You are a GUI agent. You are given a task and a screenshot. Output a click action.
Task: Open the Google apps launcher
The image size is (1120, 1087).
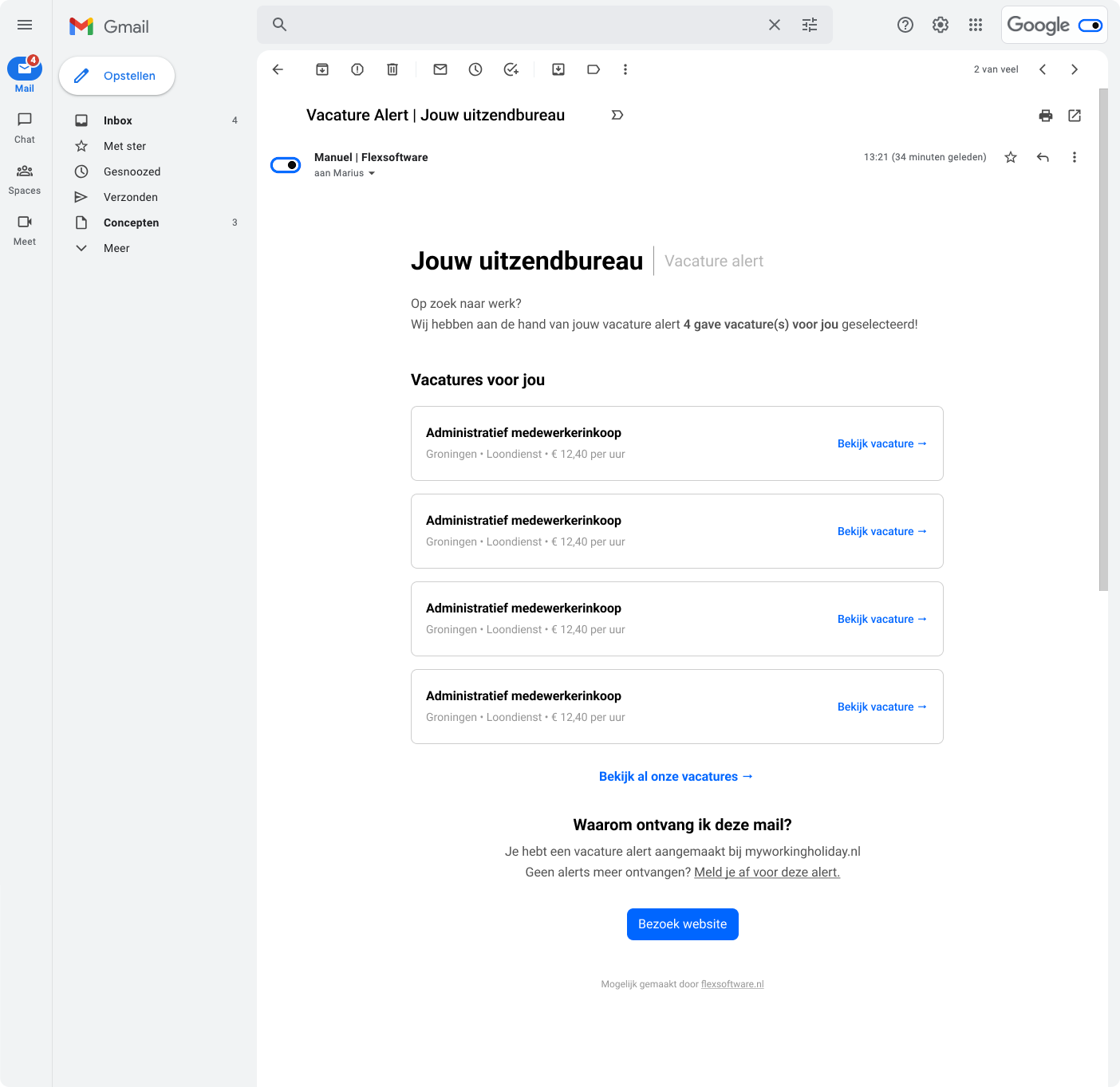[x=975, y=25]
